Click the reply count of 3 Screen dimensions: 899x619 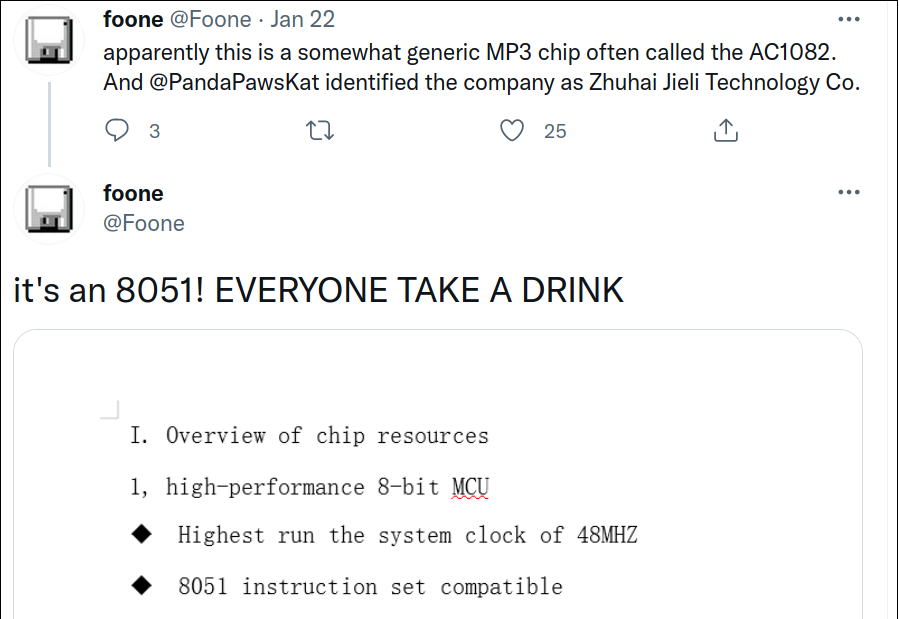click(x=154, y=131)
